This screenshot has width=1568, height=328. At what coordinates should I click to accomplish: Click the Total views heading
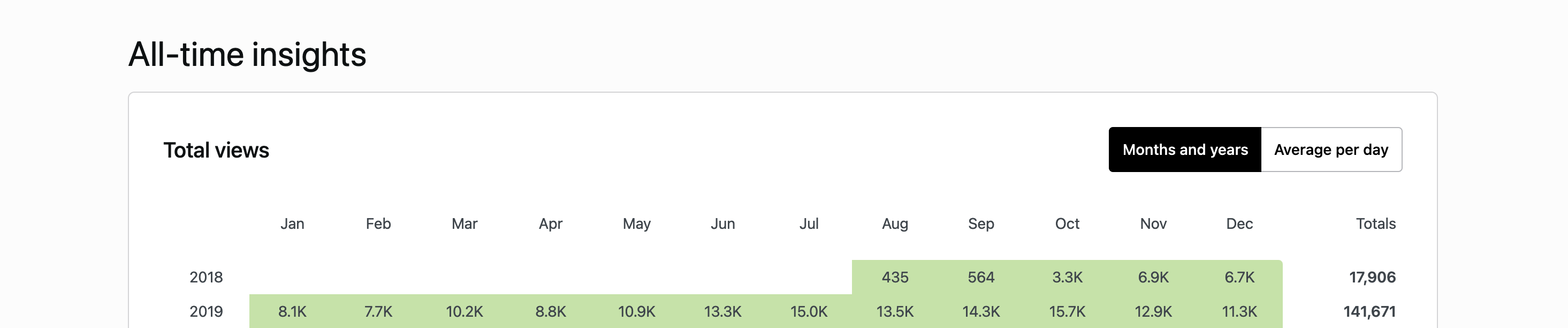point(216,150)
